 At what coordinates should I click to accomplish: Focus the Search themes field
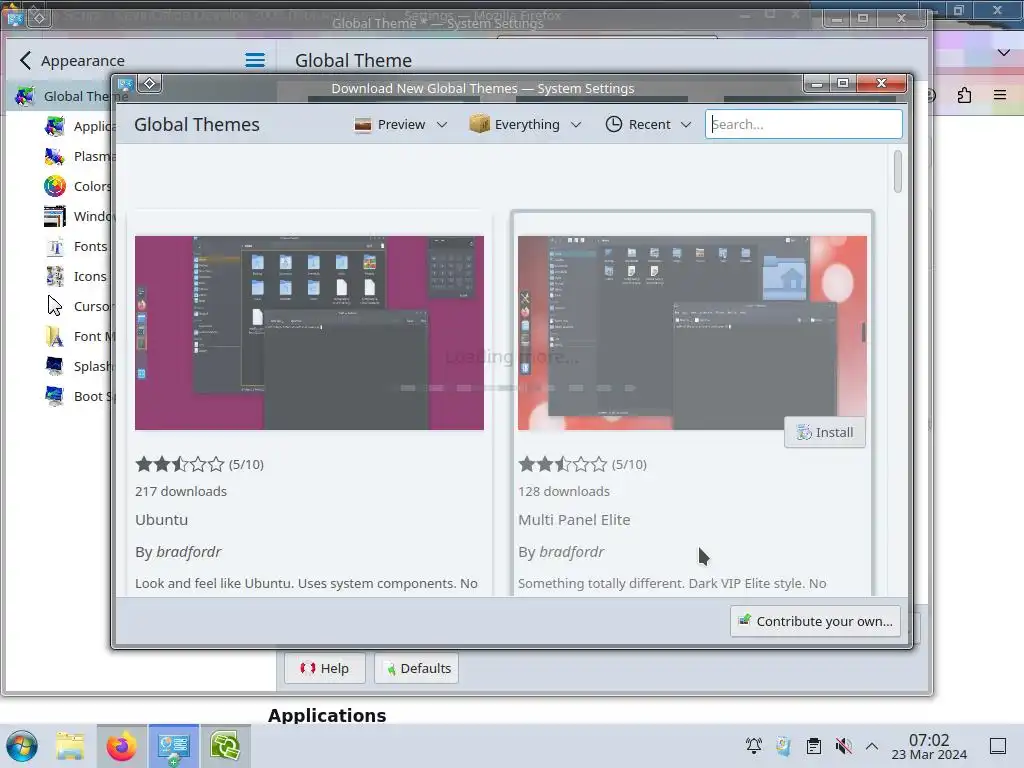pos(803,124)
